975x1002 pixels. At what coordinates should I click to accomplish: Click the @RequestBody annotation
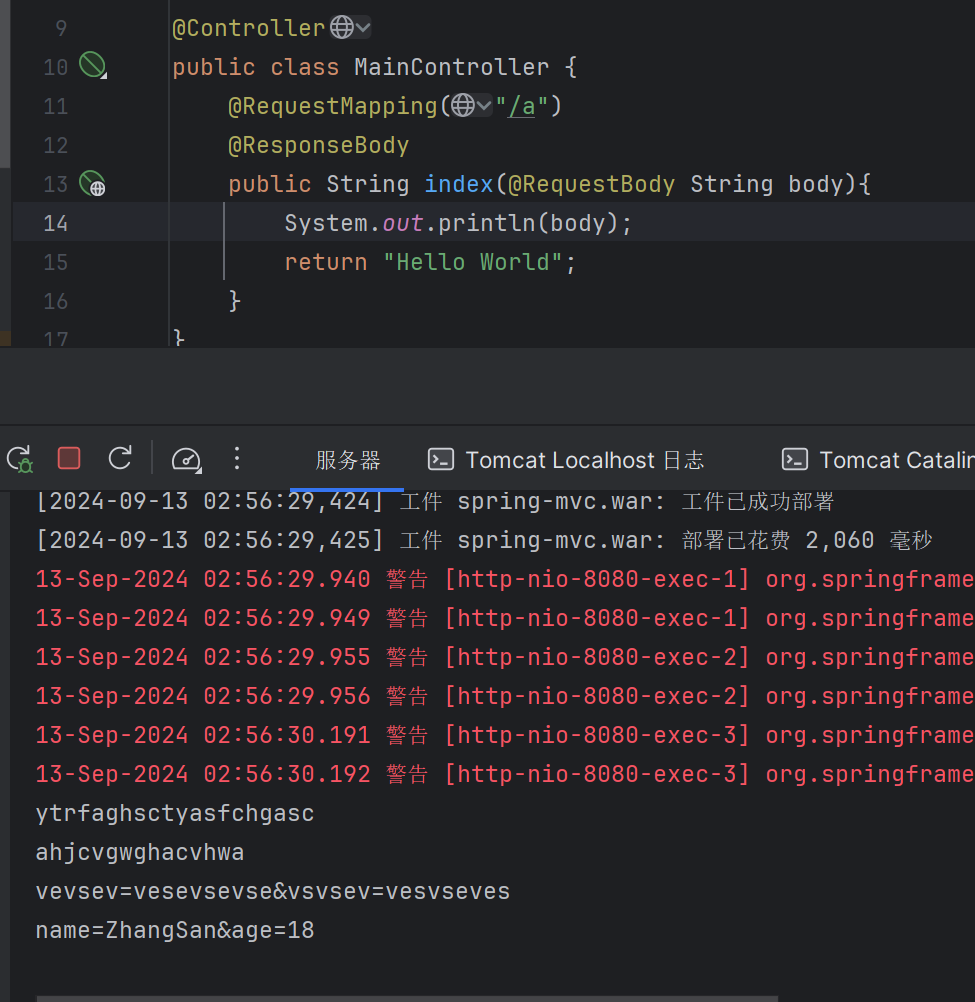click(x=592, y=184)
